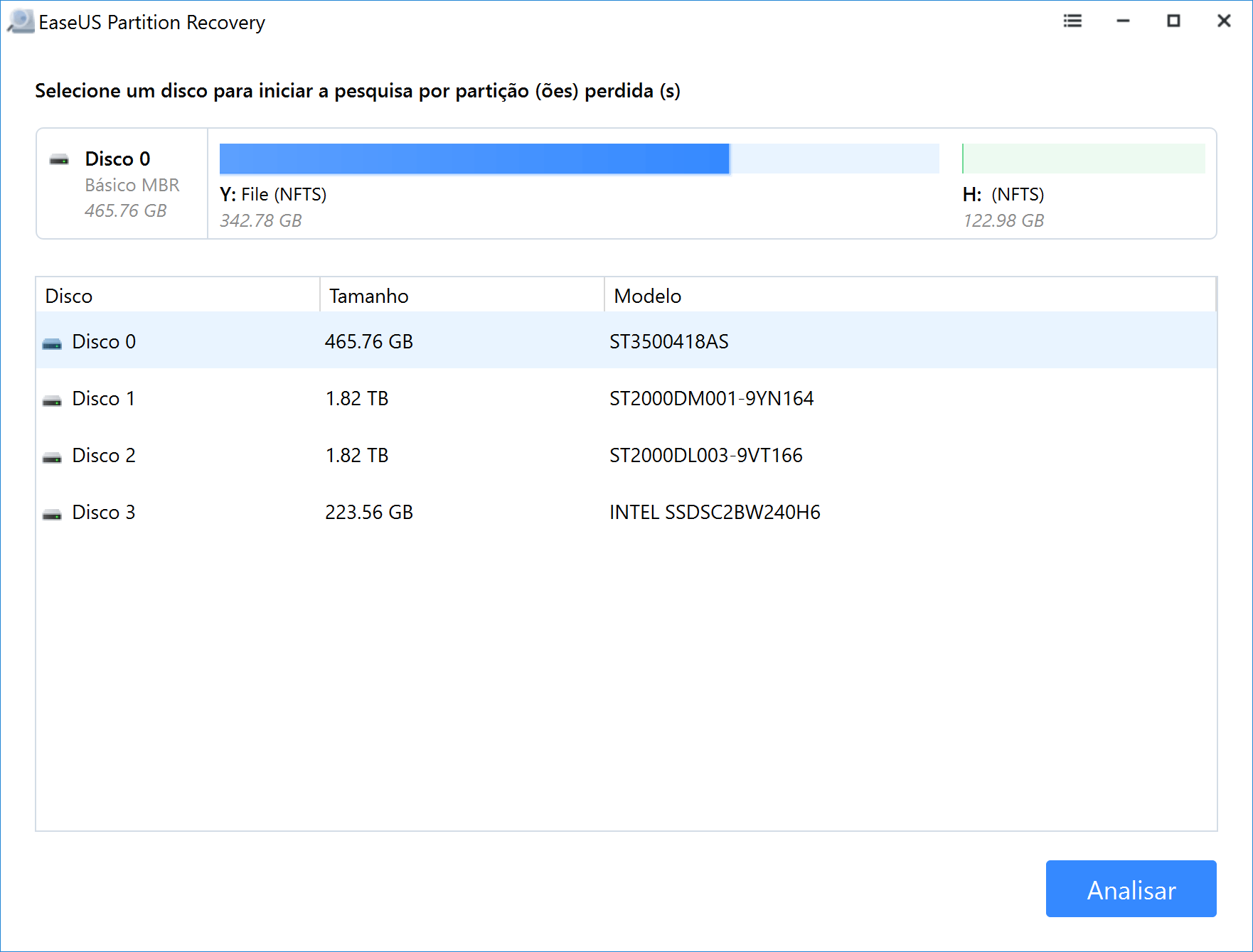The height and width of the screenshot is (952, 1253).
Task: Select the Disco 3 row label
Action: pos(104,512)
